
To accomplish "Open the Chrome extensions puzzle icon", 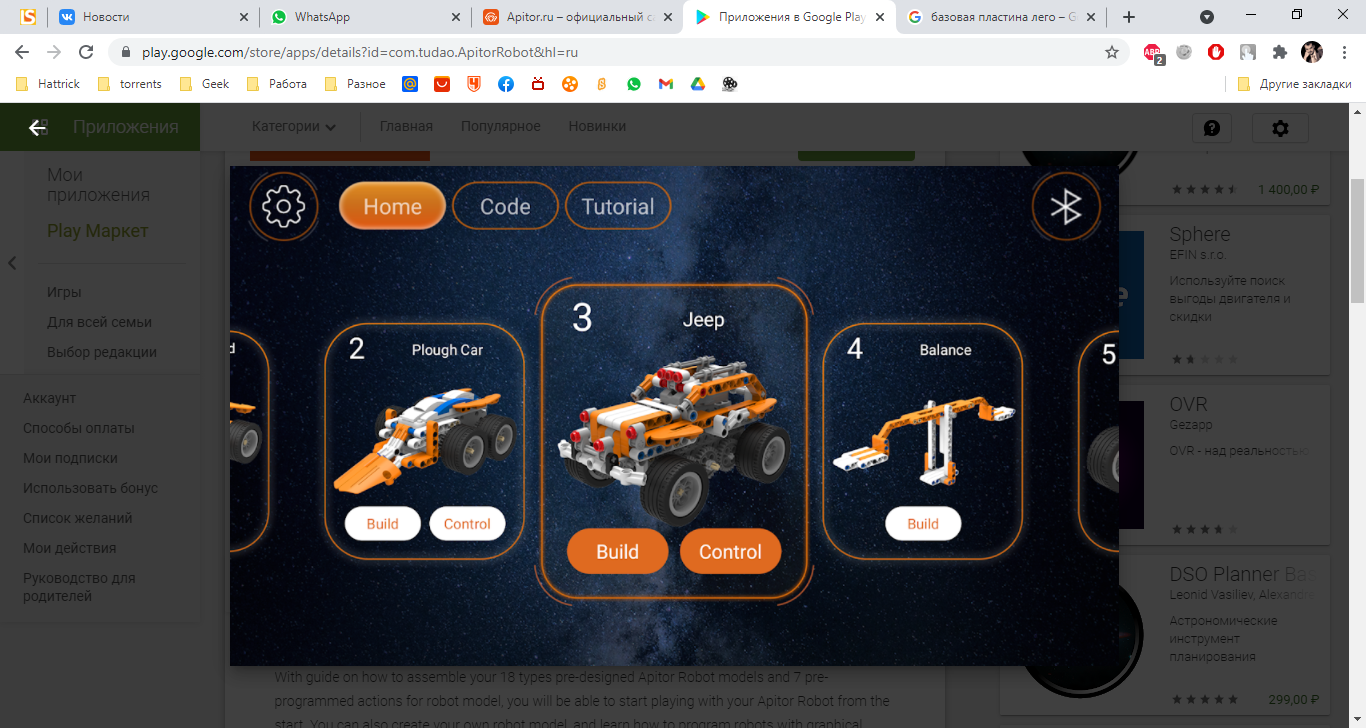I will coord(1279,52).
